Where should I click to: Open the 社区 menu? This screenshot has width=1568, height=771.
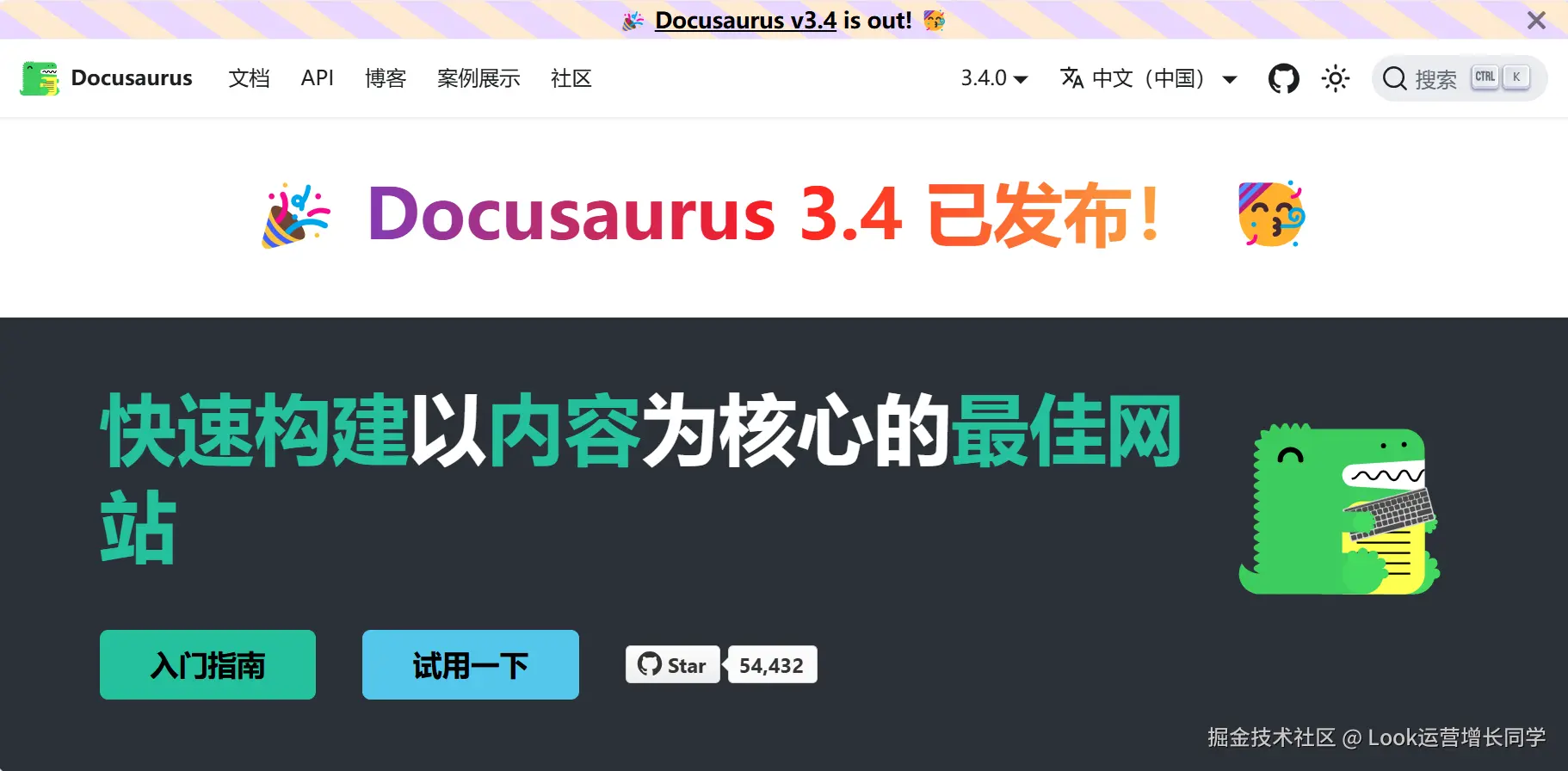click(571, 78)
